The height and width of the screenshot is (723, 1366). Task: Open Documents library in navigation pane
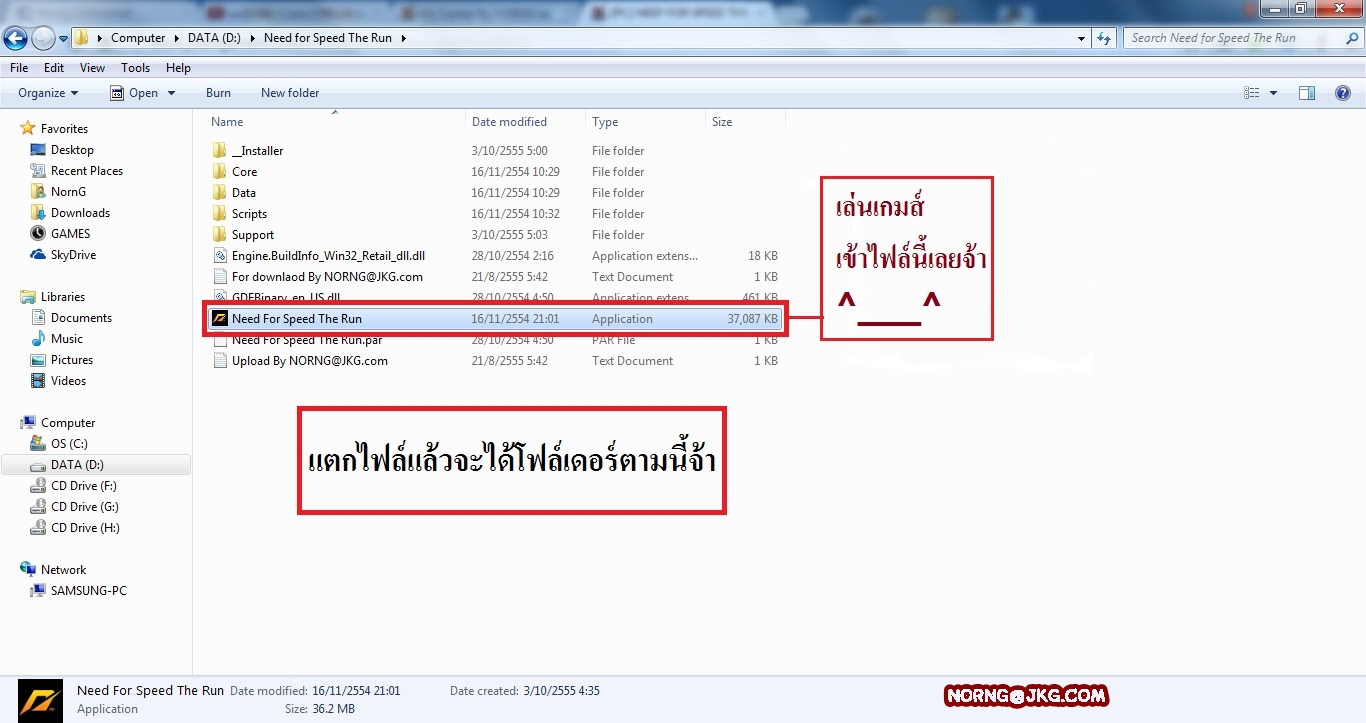pyautogui.click(x=81, y=318)
